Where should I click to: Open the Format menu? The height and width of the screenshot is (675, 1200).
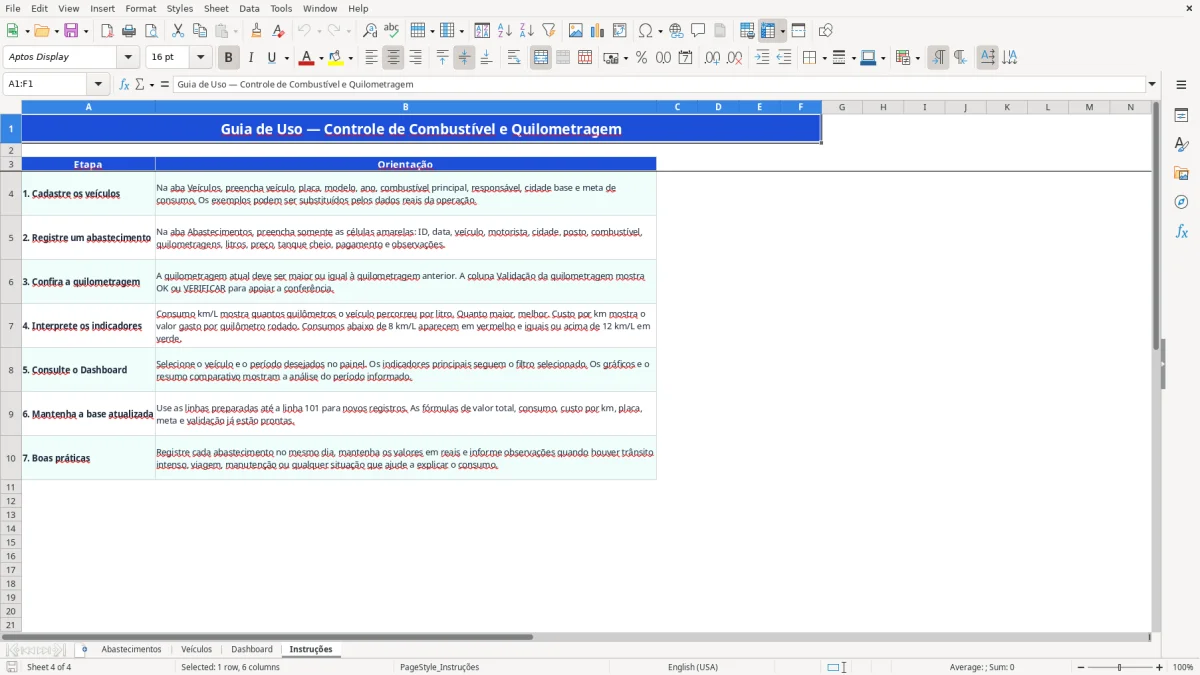click(x=140, y=8)
